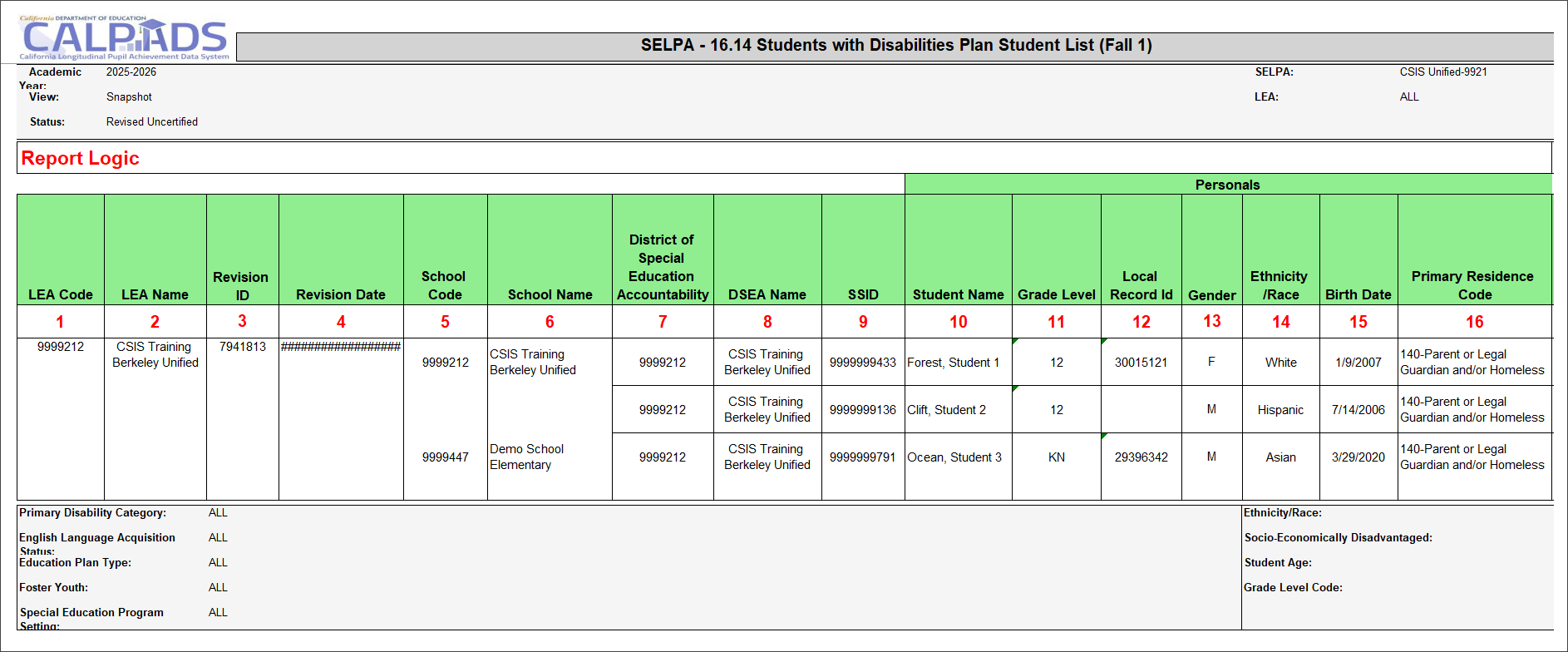Open the Report Logic link

(x=80, y=158)
